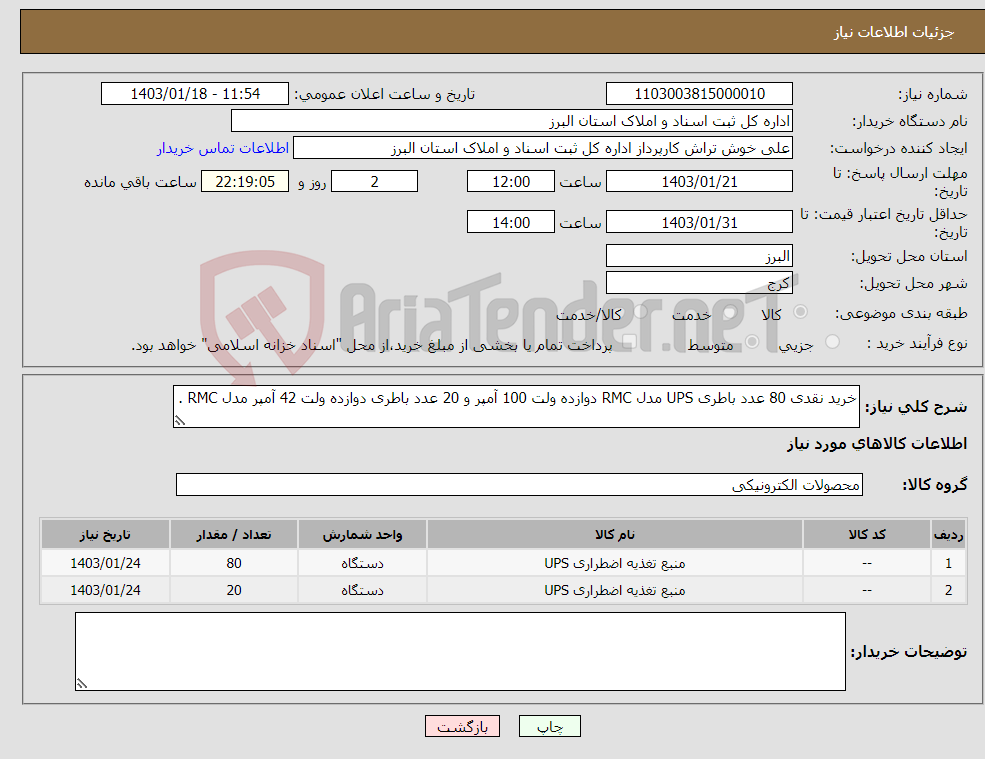Click the delivery province field البرز

[699, 256]
